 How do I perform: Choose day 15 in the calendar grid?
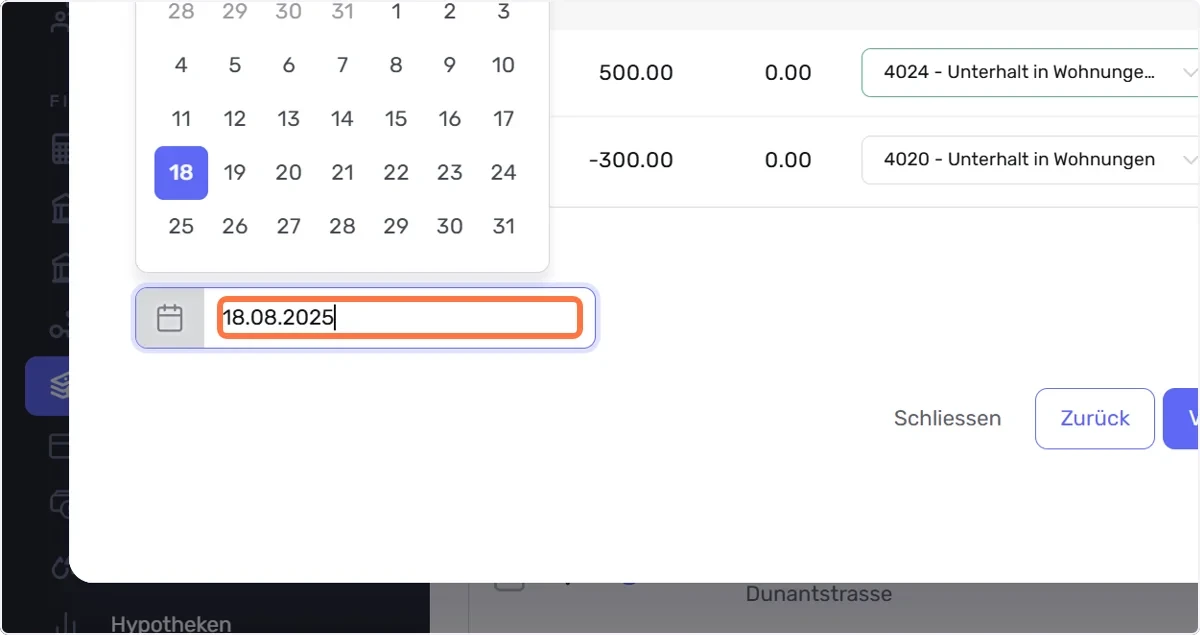click(396, 119)
